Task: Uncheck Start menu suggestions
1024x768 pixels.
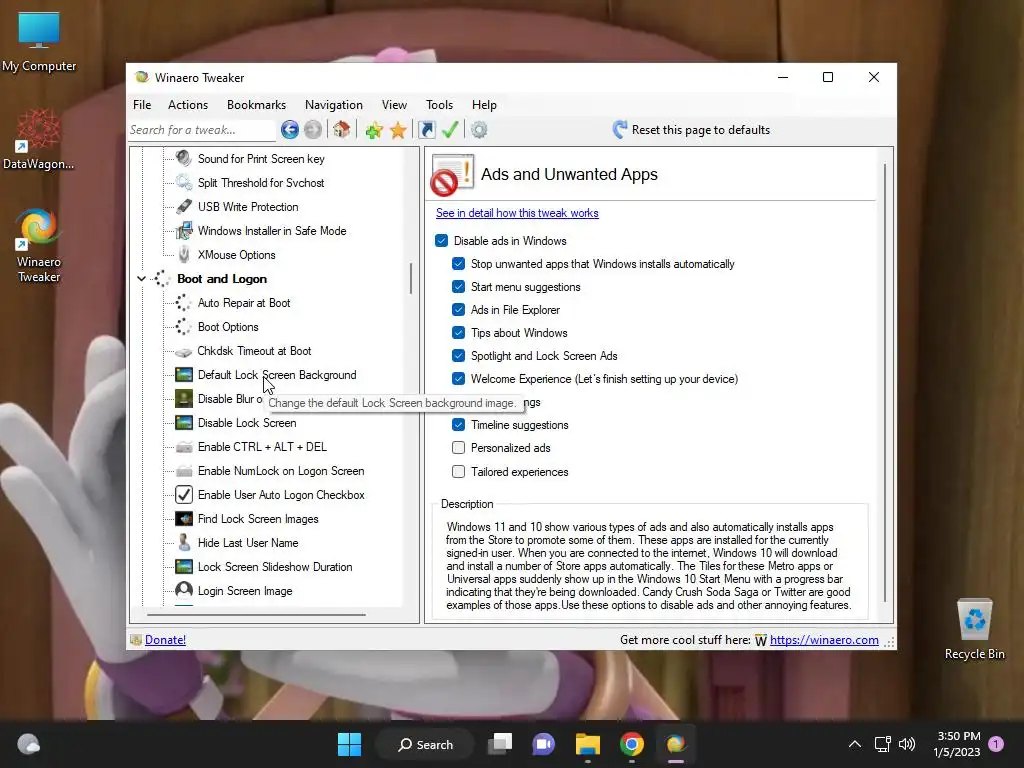Action: (458, 287)
